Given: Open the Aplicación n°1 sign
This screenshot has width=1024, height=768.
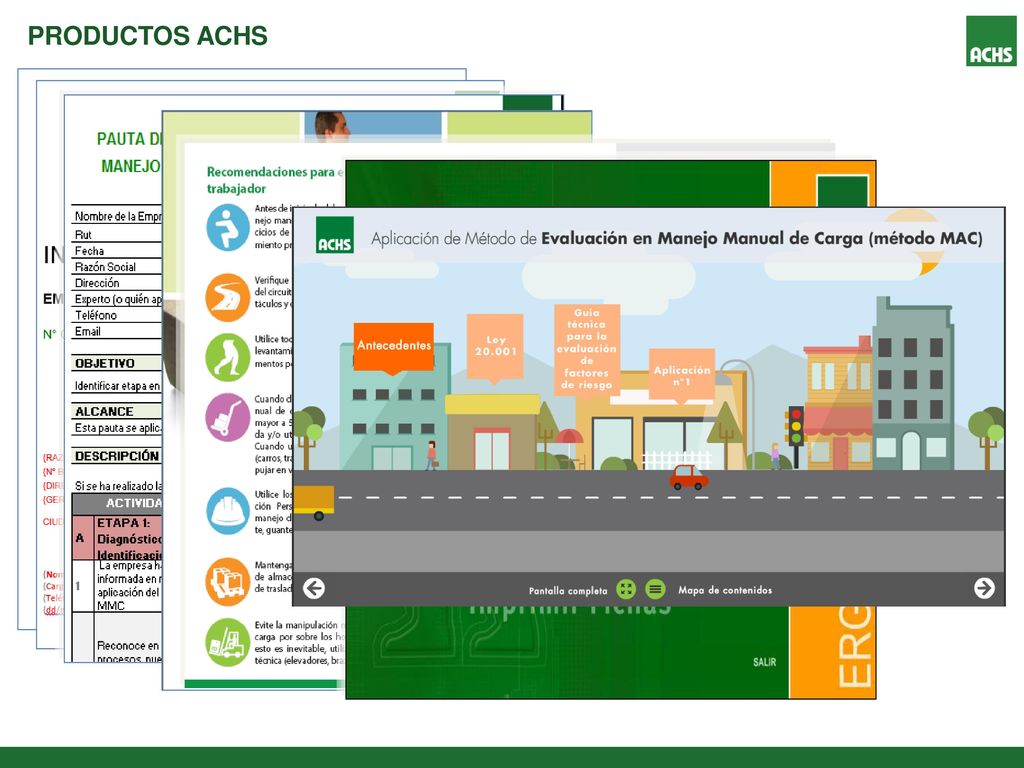Looking at the screenshot, I should pyautogui.click(x=682, y=376).
